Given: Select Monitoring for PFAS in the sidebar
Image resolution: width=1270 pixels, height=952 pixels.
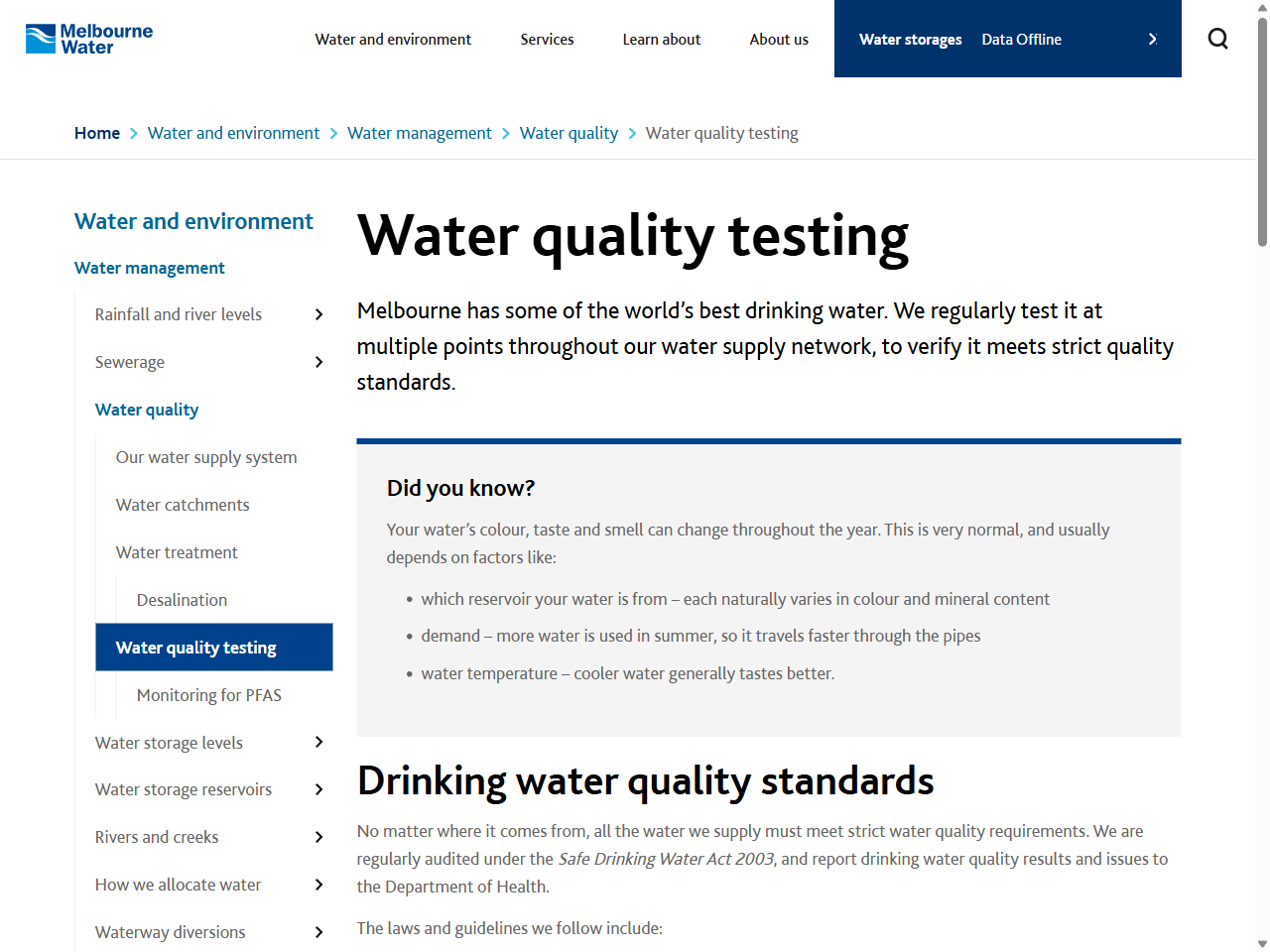Looking at the screenshot, I should click(x=208, y=694).
